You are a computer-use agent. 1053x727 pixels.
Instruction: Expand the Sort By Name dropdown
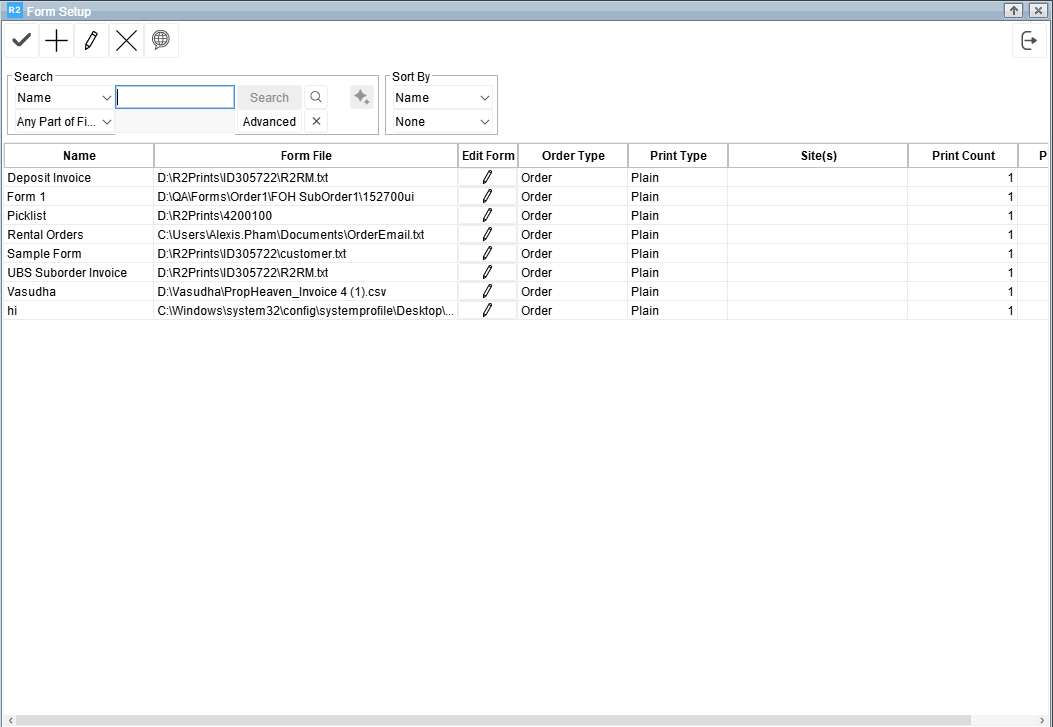443,98
